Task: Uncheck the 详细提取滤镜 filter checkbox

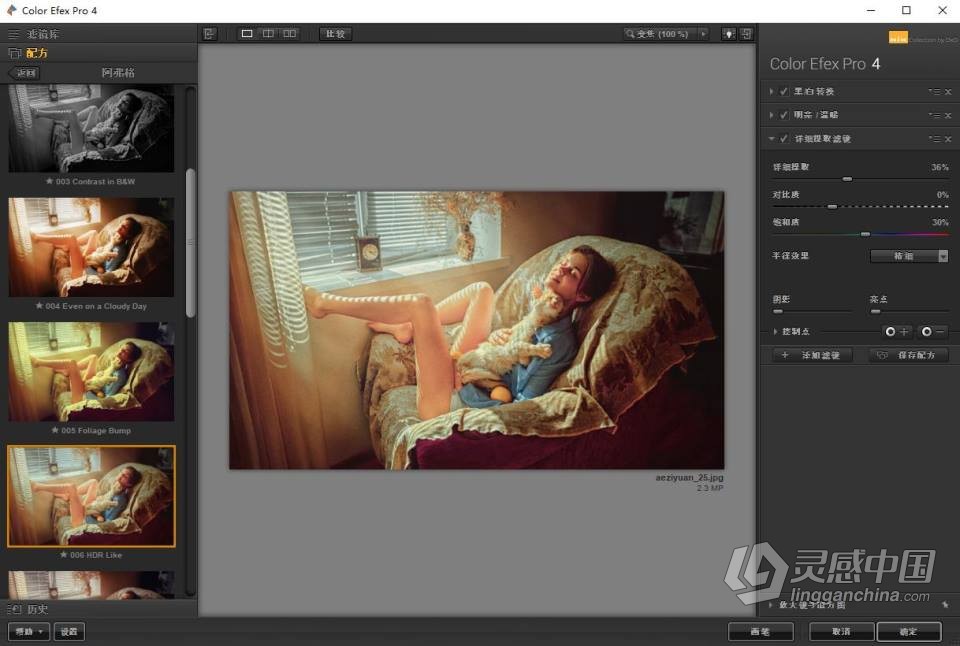Action: point(784,139)
